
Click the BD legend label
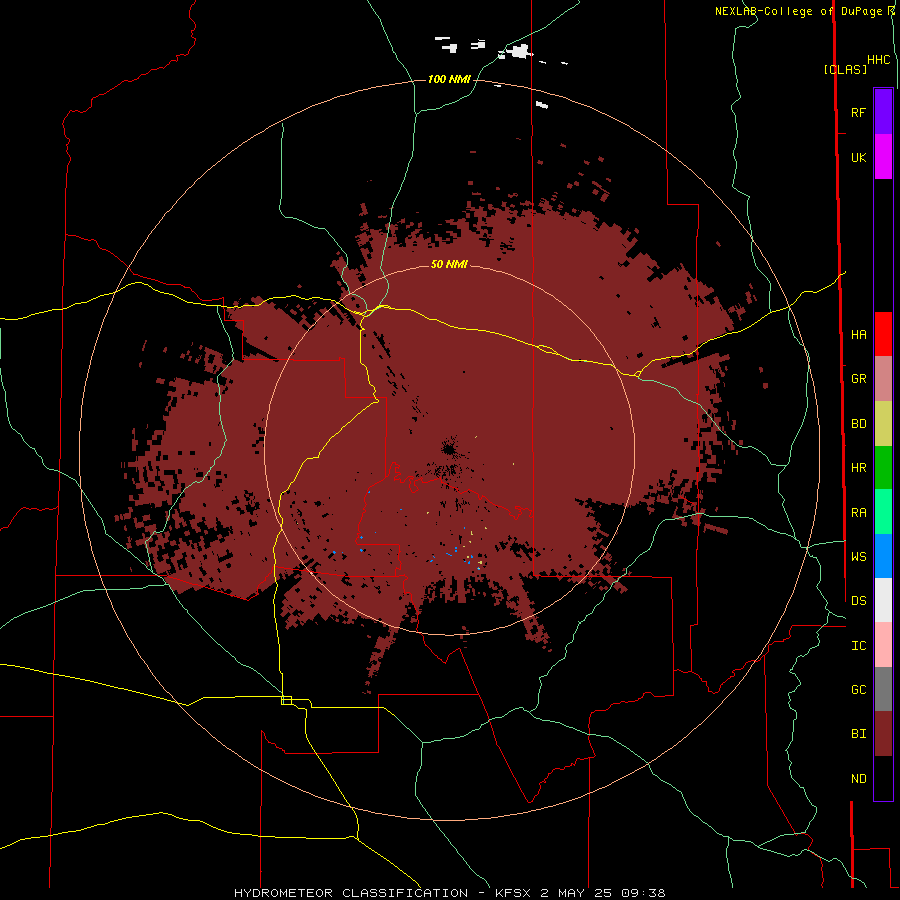[858, 424]
